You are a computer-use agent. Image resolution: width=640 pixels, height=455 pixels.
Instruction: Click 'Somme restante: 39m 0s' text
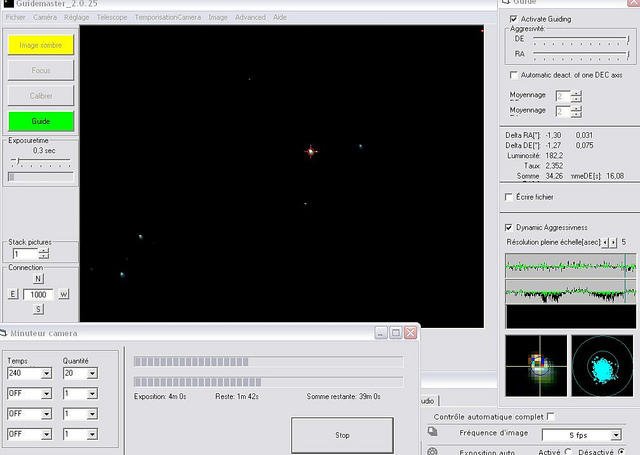click(x=343, y=396)
